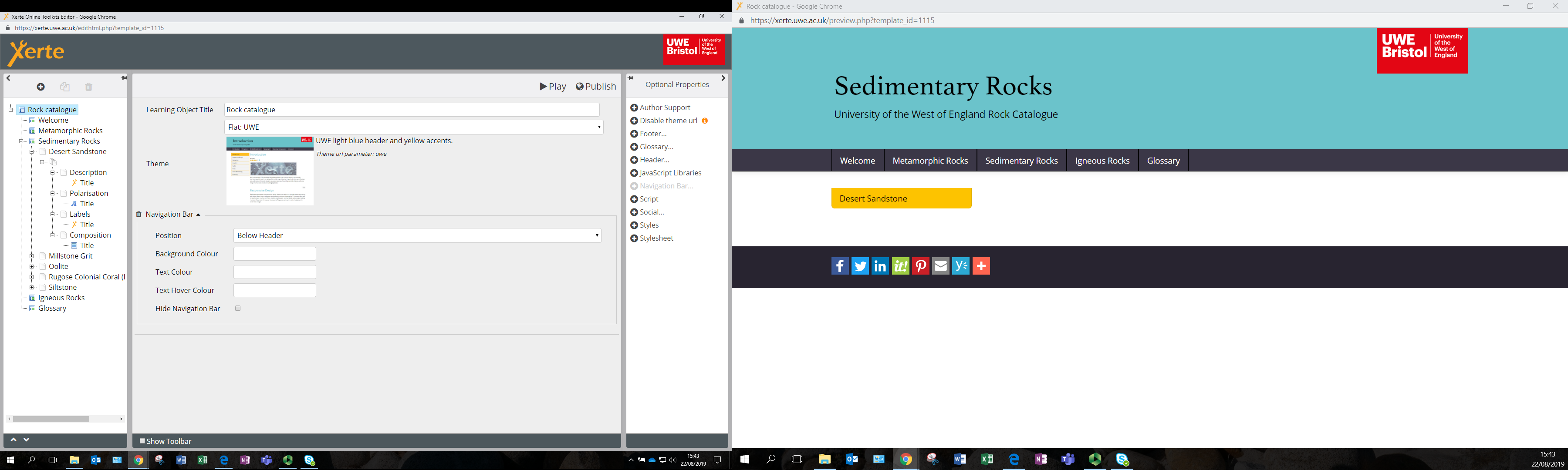Click the Play button in editor
Viewport: 1568px width, 470px height.
pos(553,86)
